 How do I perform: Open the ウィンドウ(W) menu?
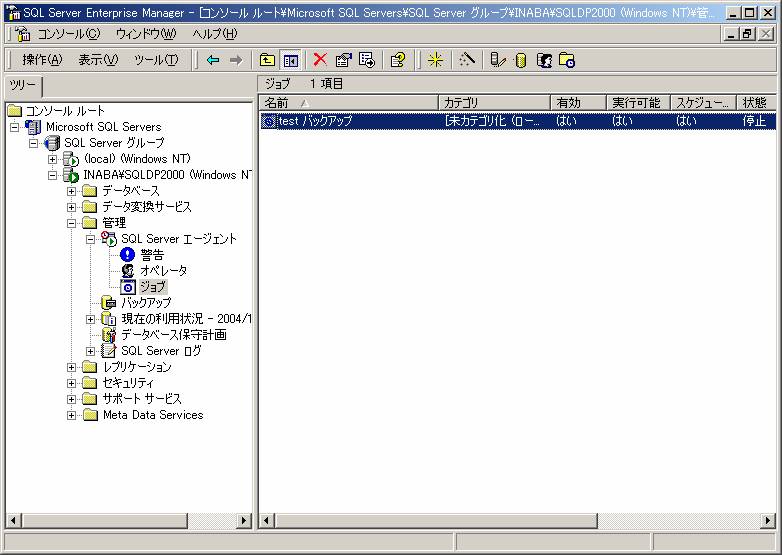tap(146, 34)
